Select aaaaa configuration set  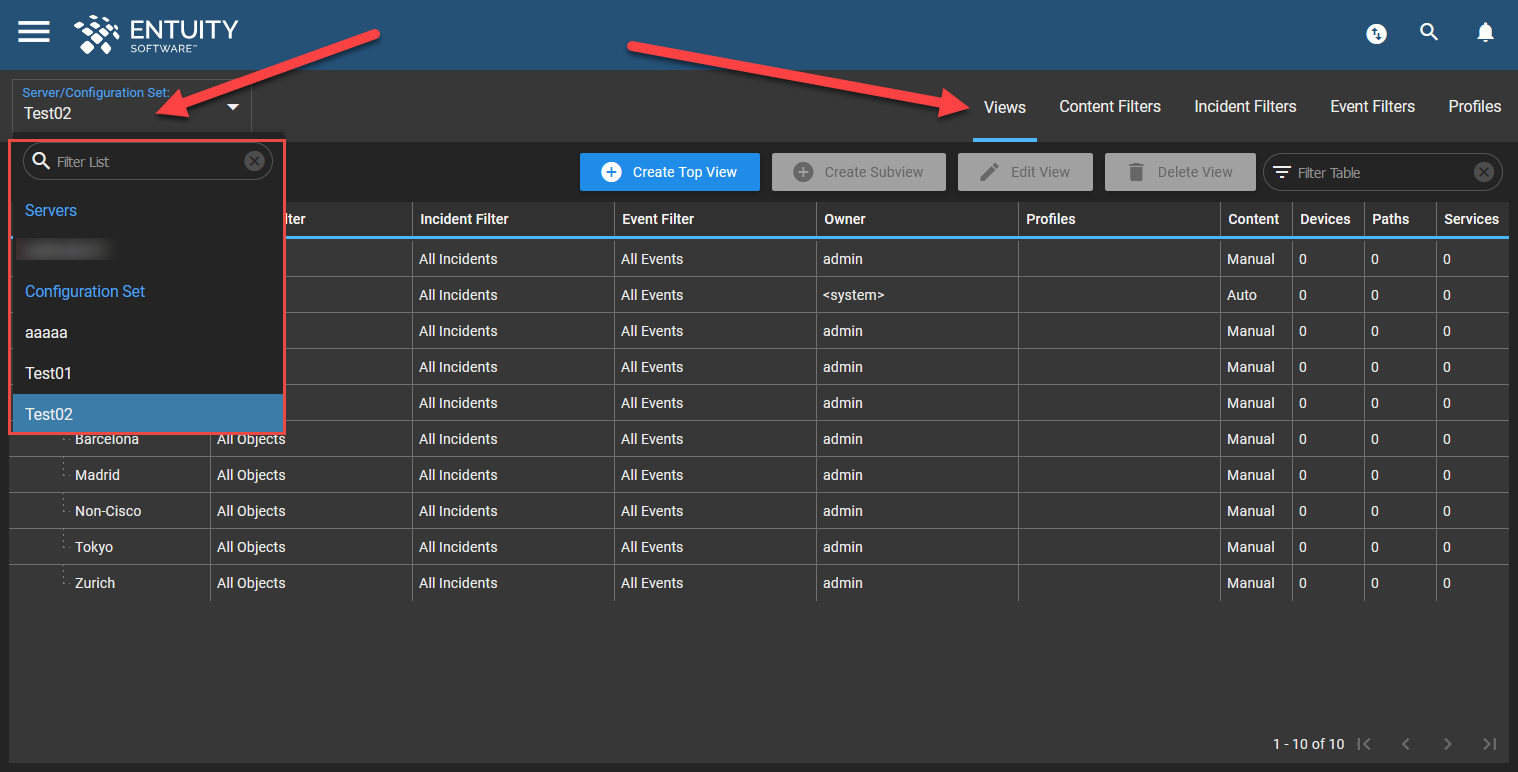tap(148, 332)
